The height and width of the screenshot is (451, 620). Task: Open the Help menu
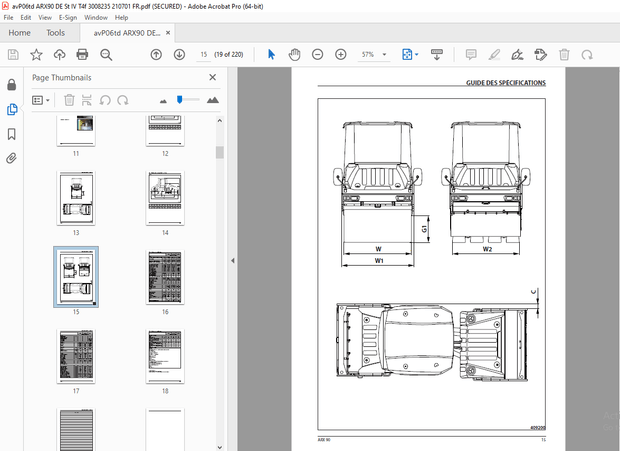[121, 17]
